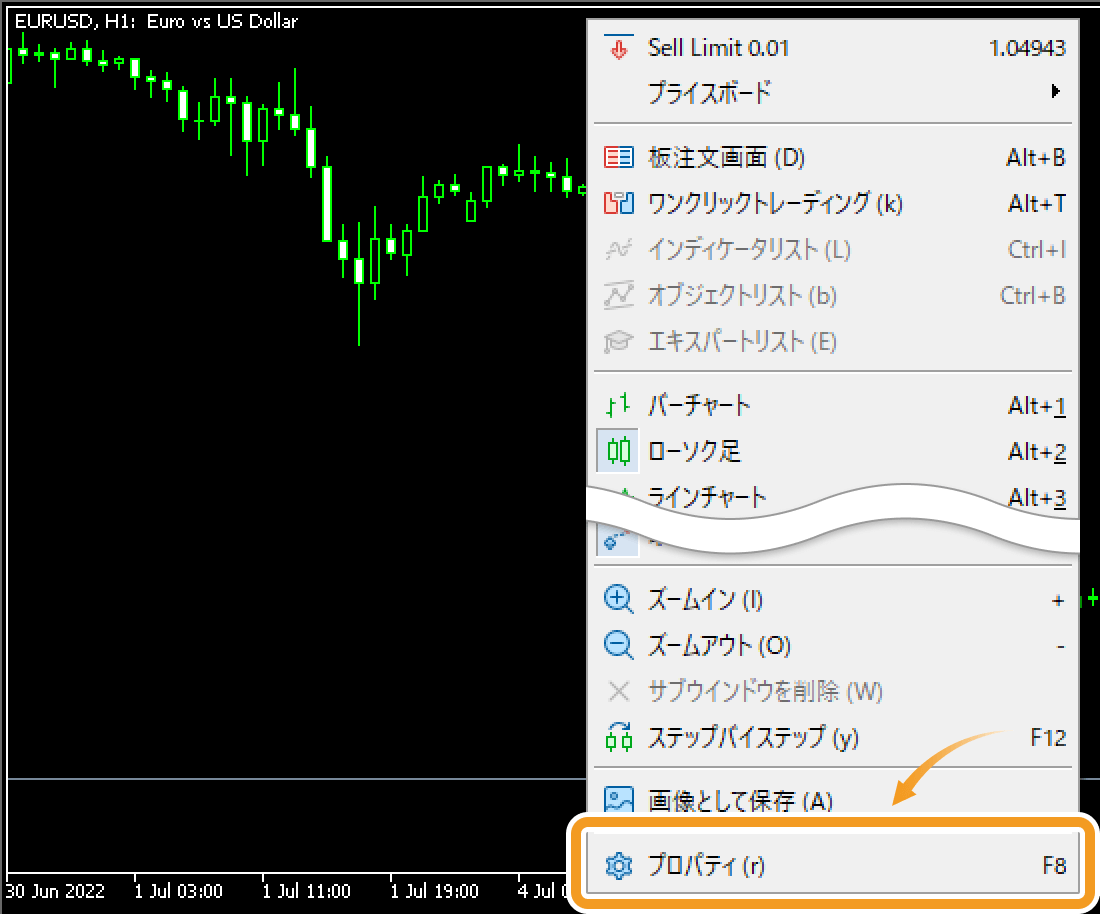1100x914 pixels.
Task: Click the 1.04943 price value
Action: [x=1027, y=48]
